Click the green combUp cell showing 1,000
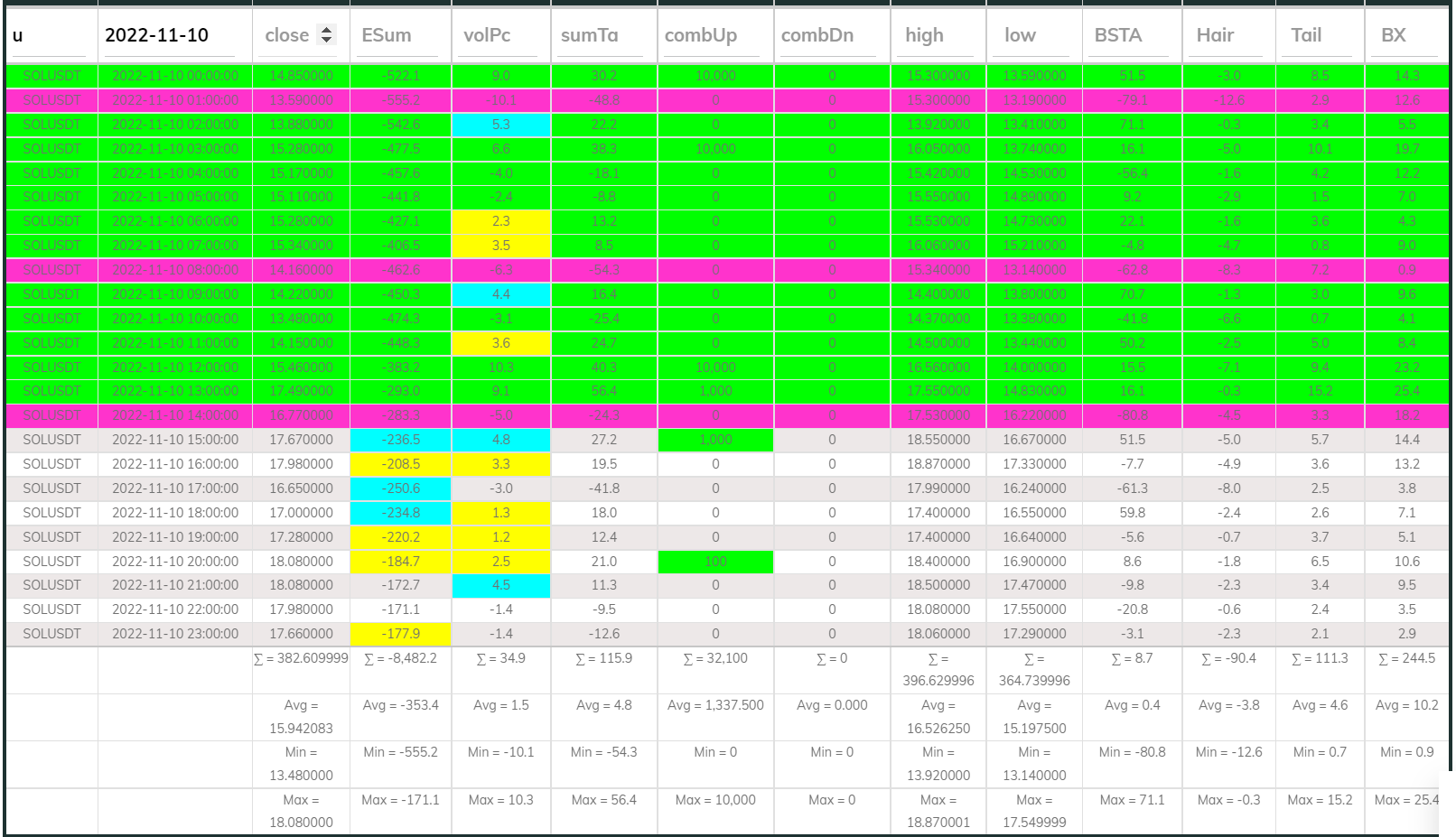 click(714, 440)
